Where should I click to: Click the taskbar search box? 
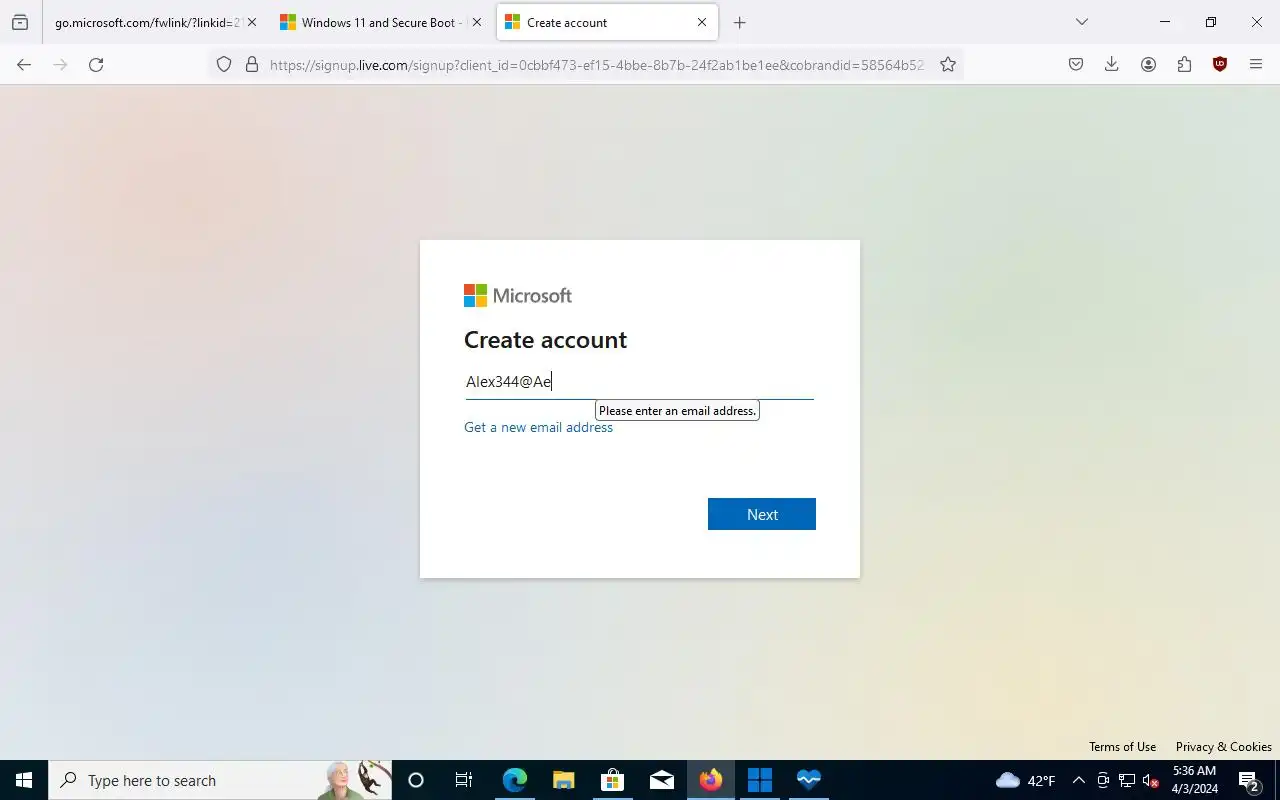[220, 780]
